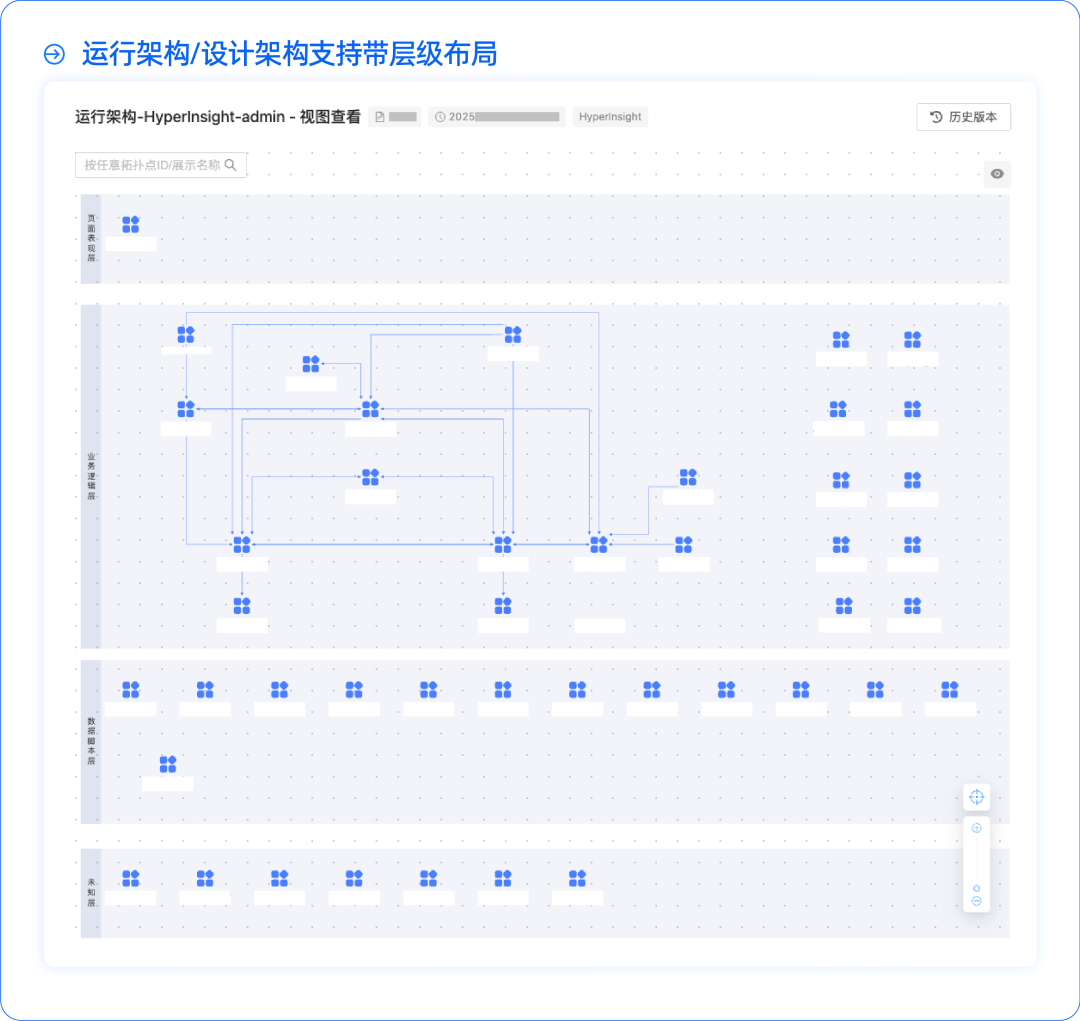Viewport: 1080px width, 1021px height.
Task: Zoom in with the plus icon
Action: (x=976, y=828)
